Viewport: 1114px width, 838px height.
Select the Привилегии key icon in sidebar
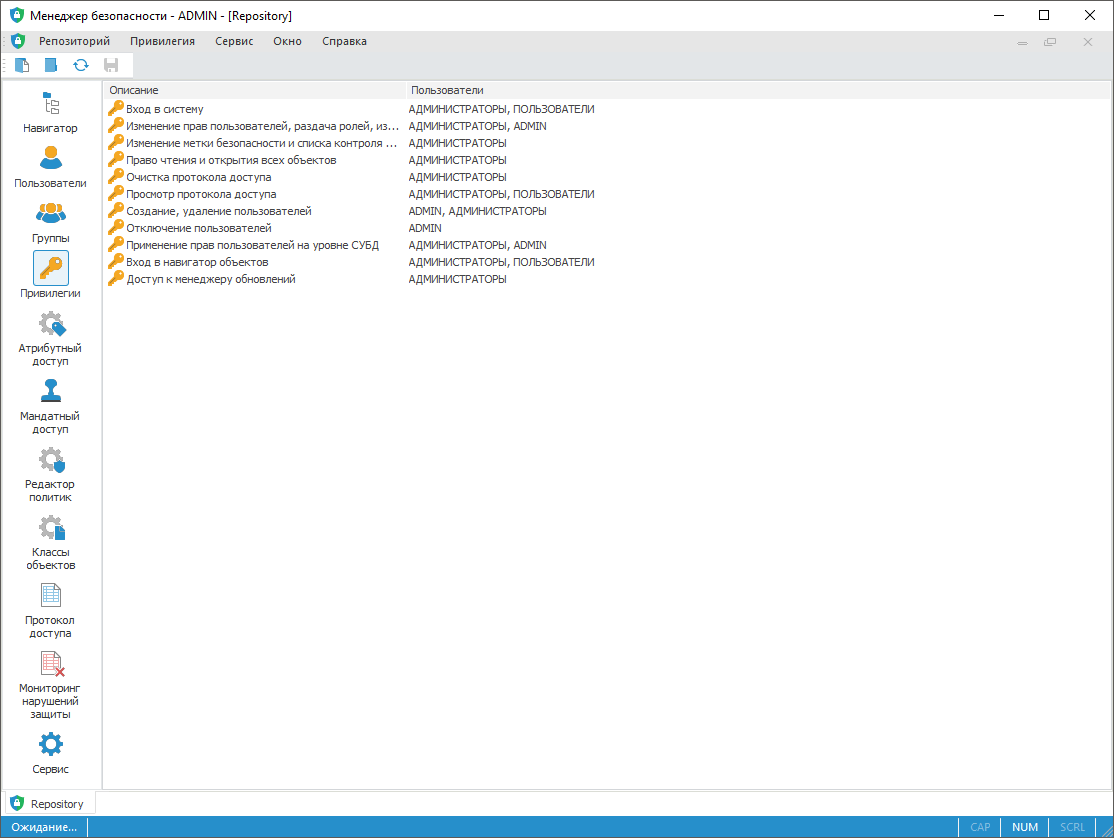(x=50, y=268)
